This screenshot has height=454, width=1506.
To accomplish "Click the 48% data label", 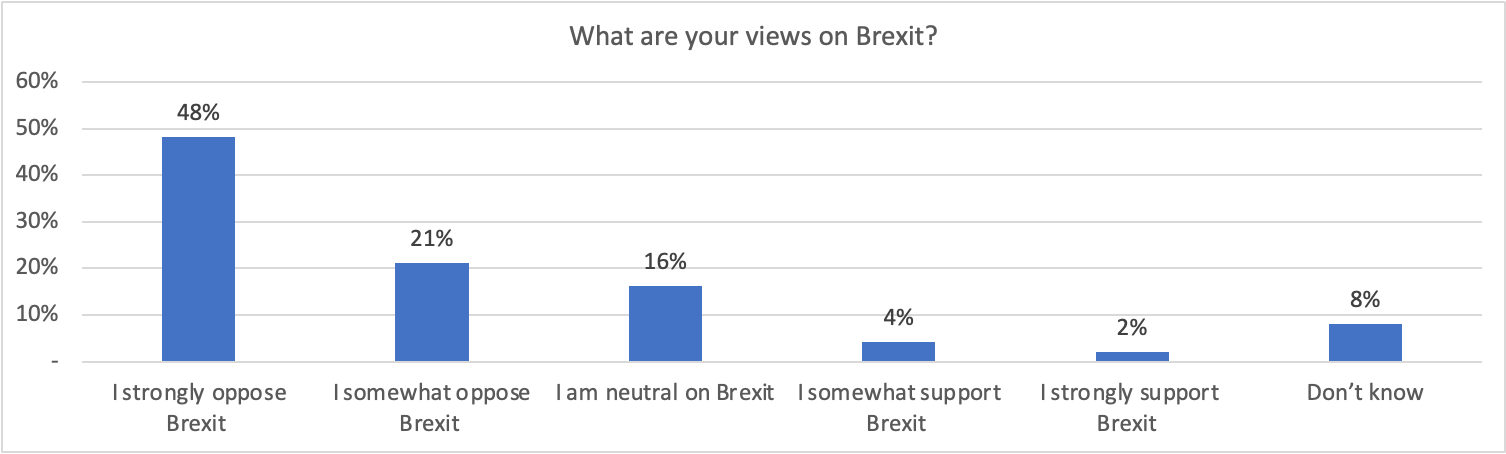I will tap(198, 113).
